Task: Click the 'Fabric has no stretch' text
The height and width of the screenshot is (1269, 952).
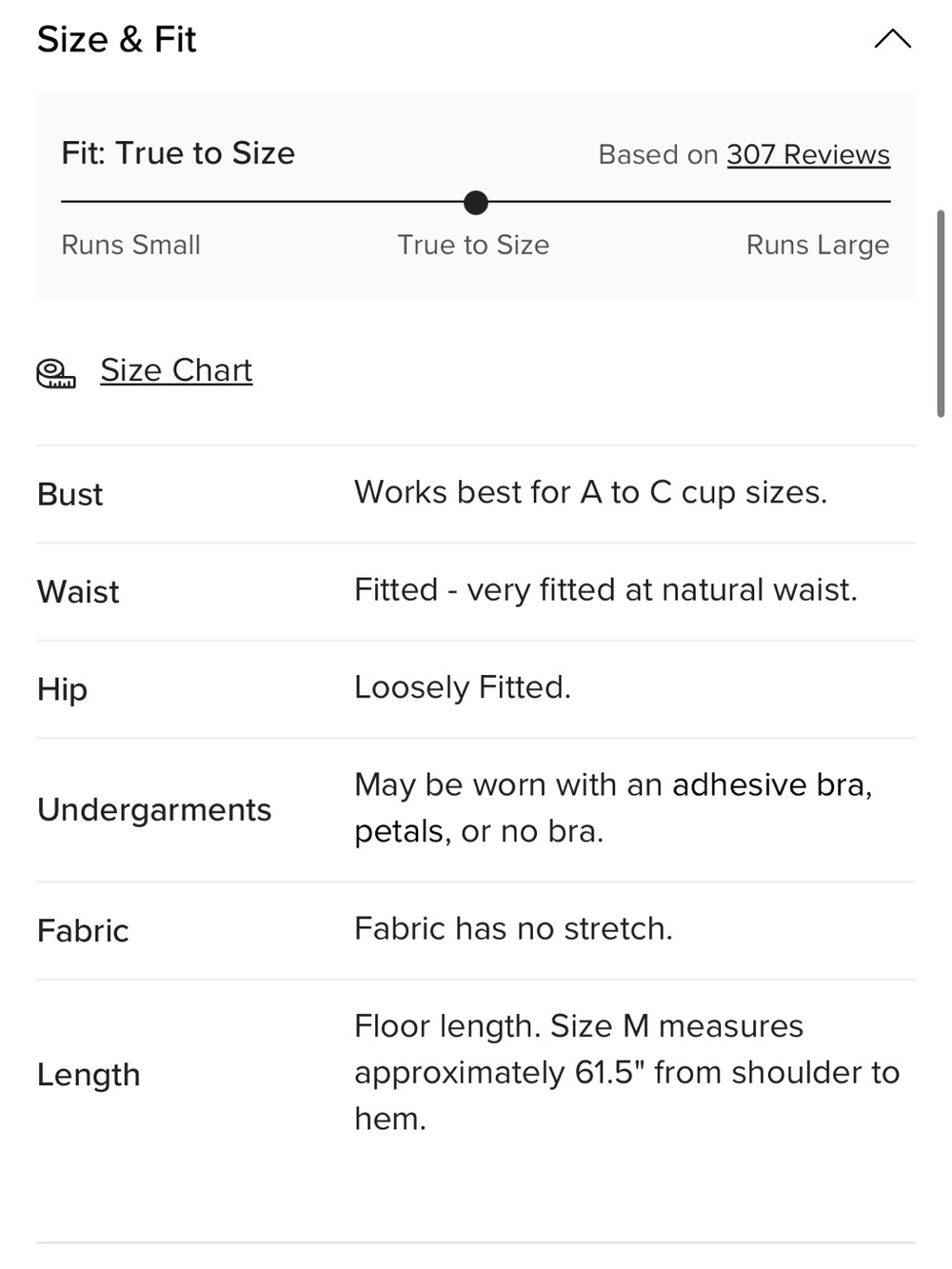Action: [513, 928]
